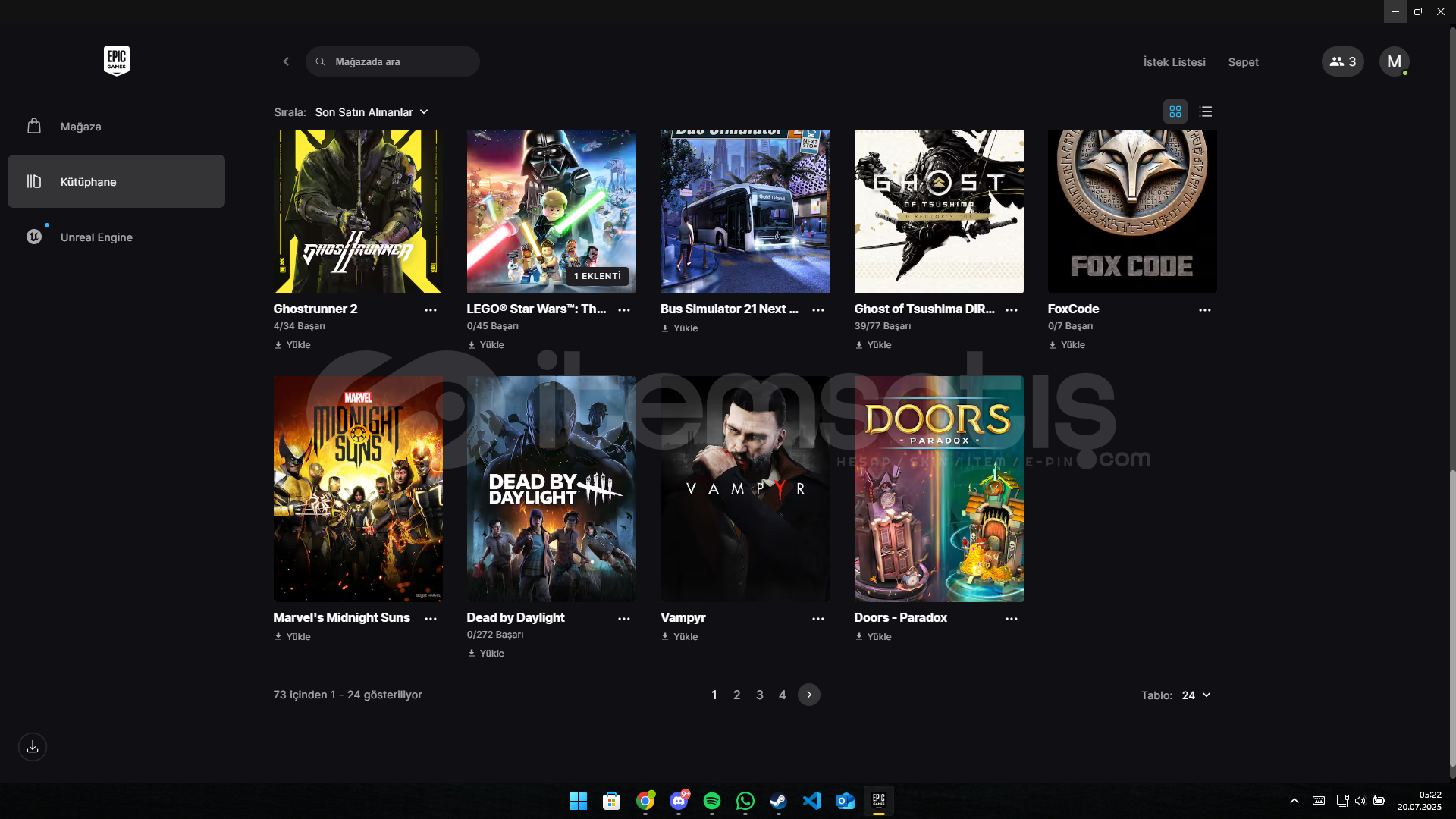Open the M profile avatar menu
The height and width of the screenshot is (819, 1456).
[x=1394, y=61]
